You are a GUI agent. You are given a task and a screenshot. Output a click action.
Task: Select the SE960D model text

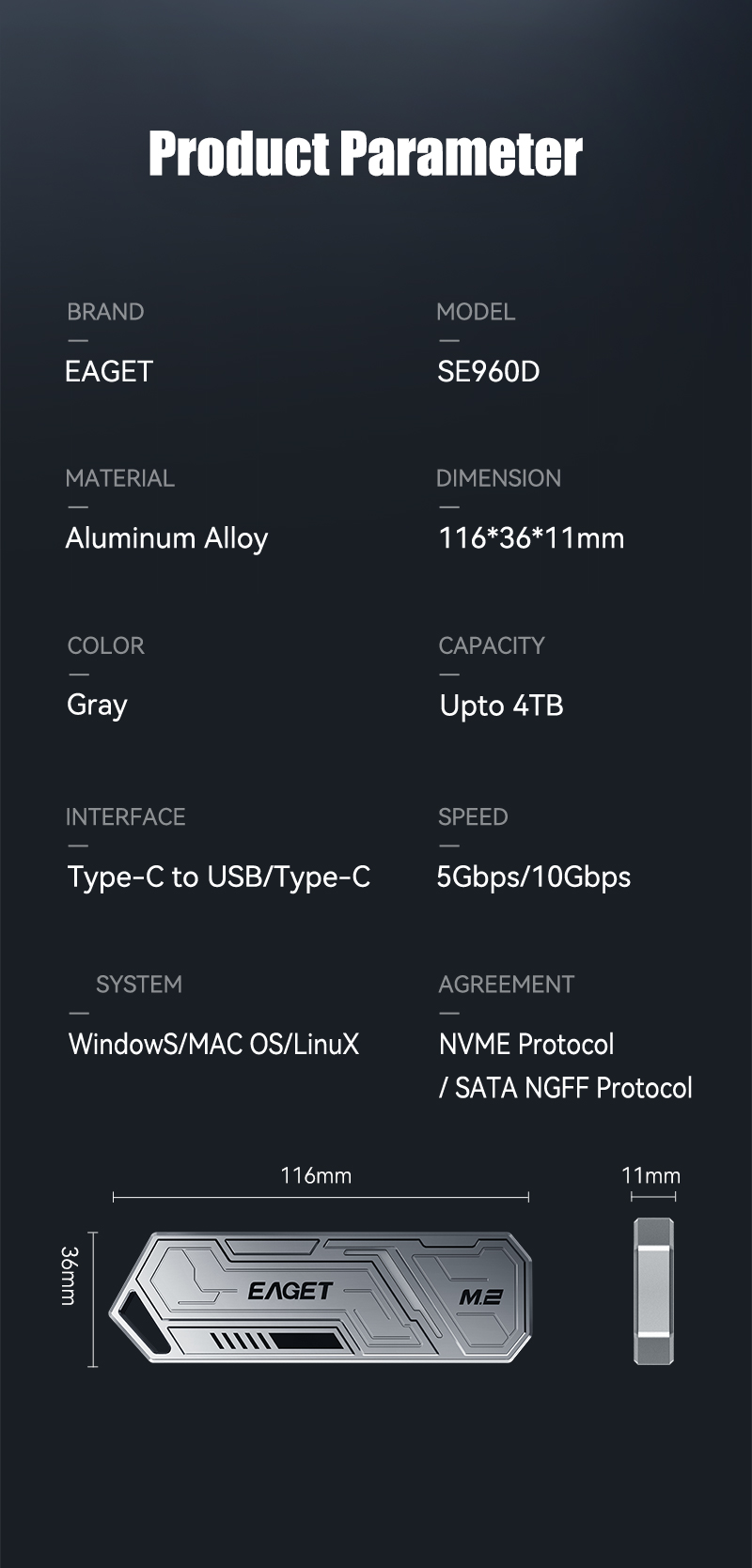(488, 372)
